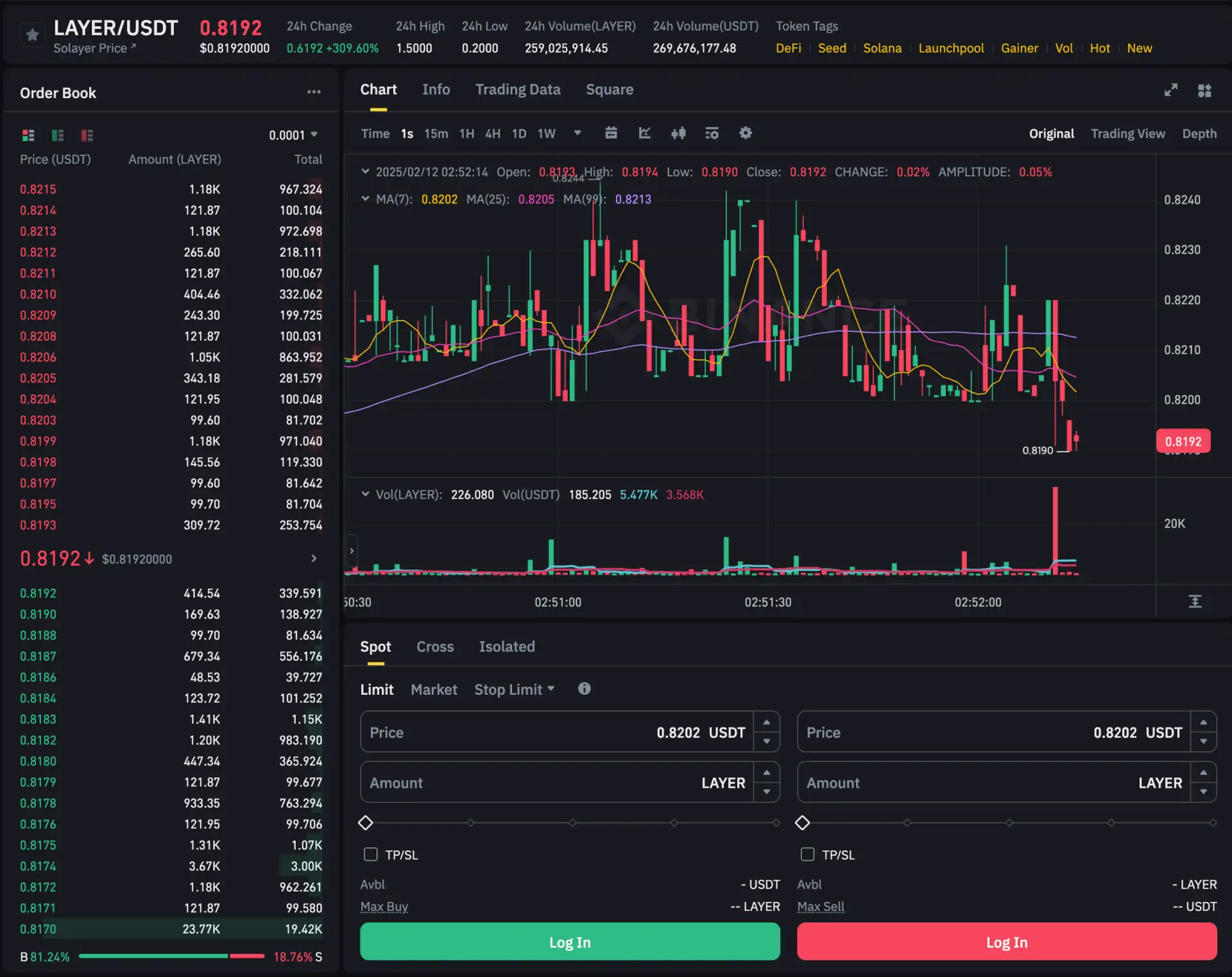
Task: Switch to the Cross margin tab
Action: click(434, 647)
